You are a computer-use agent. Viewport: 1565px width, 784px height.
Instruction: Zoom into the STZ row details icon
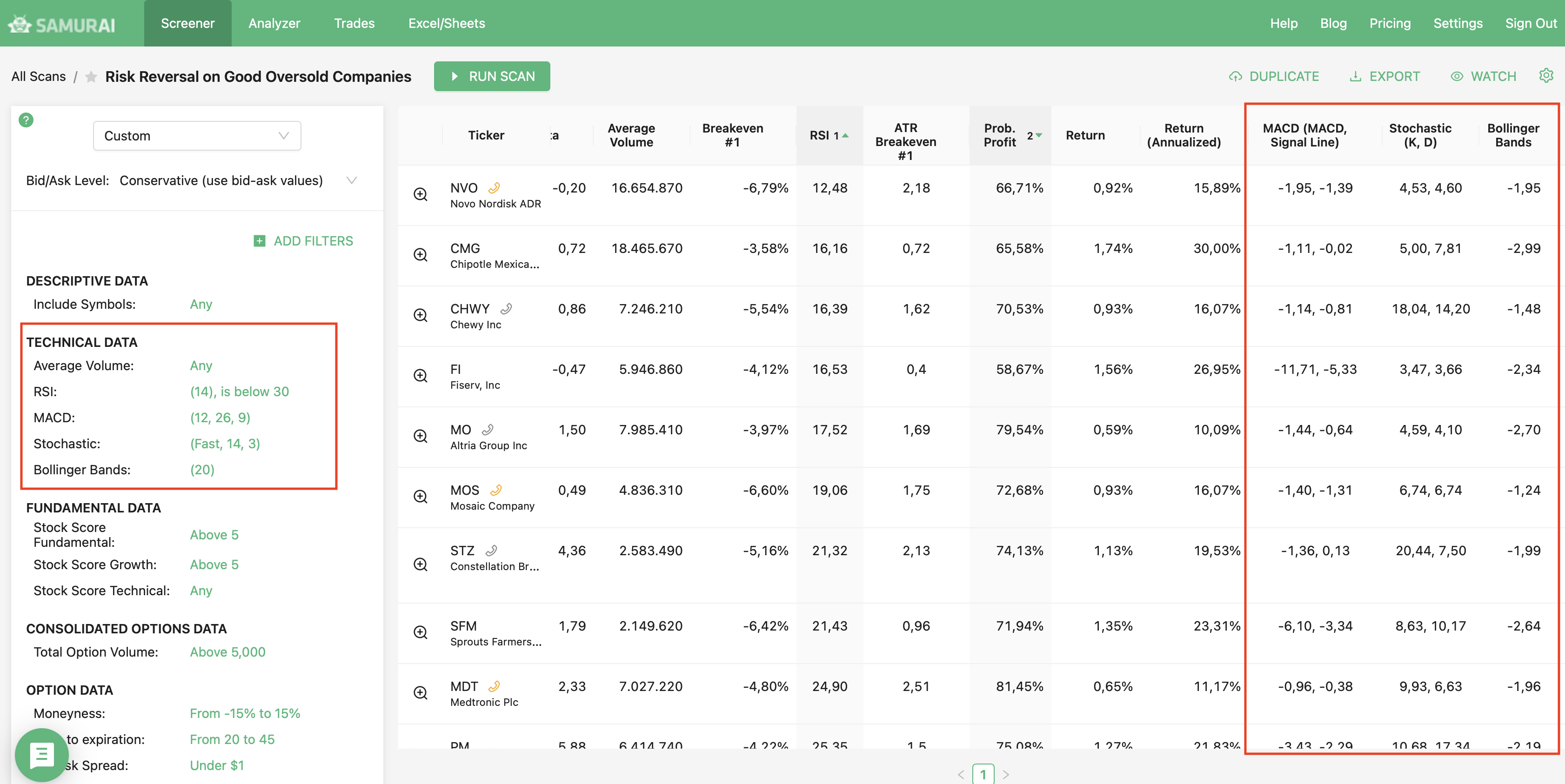click(x=421, y=564)
